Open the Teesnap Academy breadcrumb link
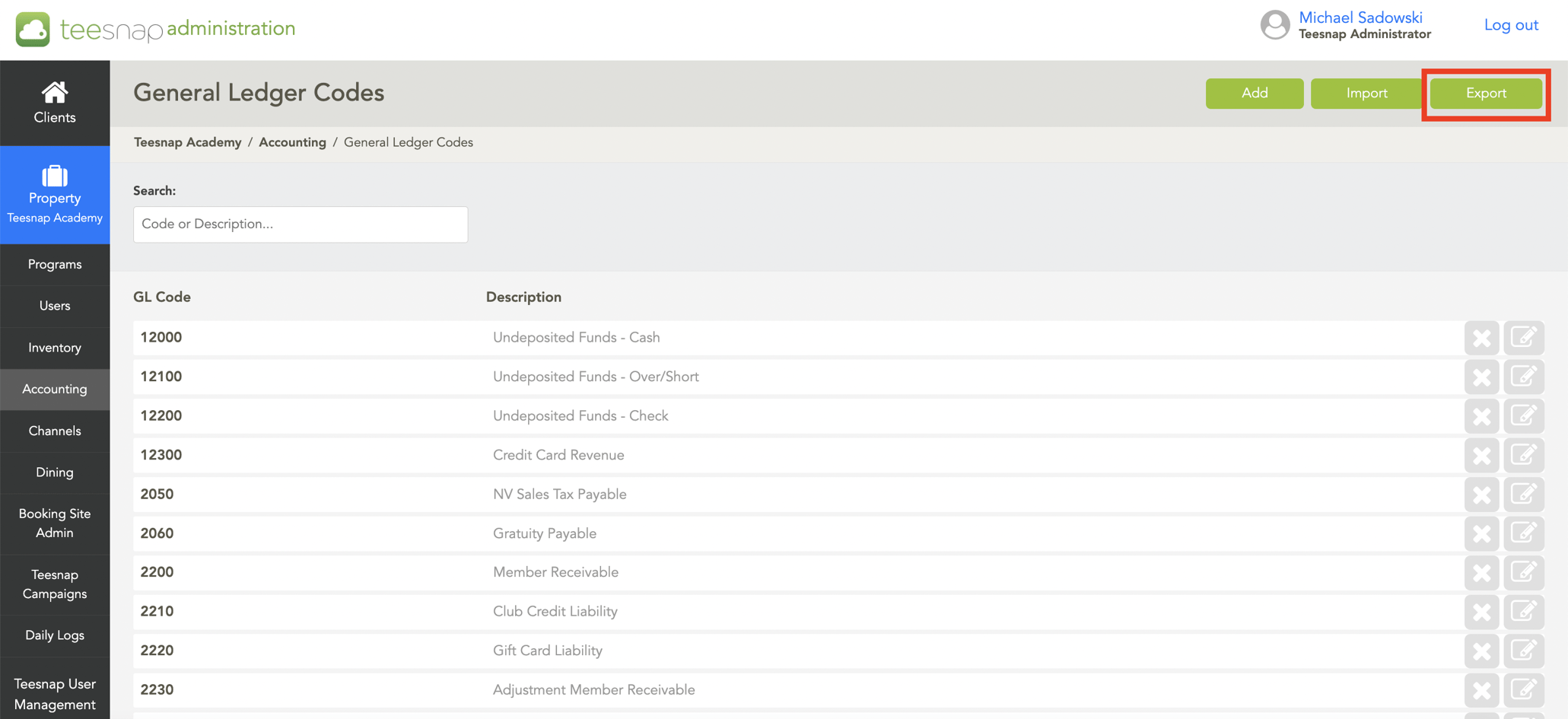 point(187,142)
